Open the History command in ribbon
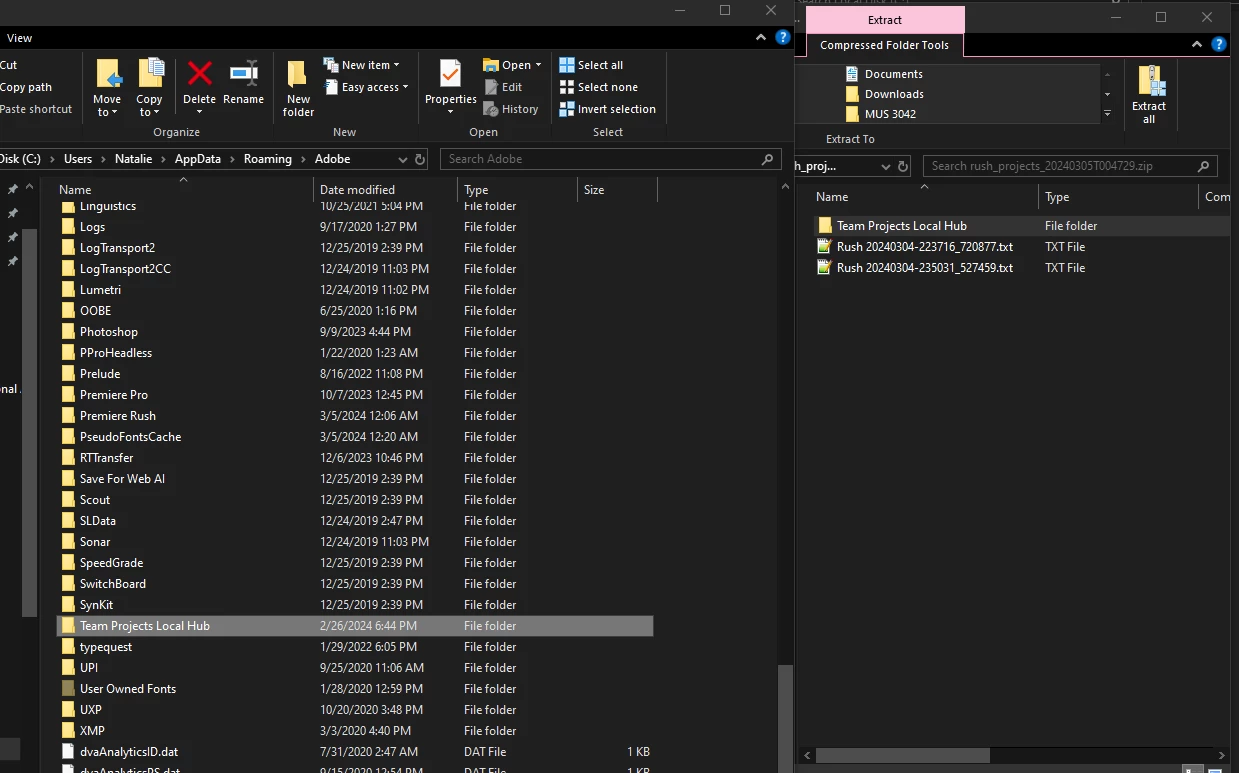Viewport: 1239px width, 773px height. [511, 109]
